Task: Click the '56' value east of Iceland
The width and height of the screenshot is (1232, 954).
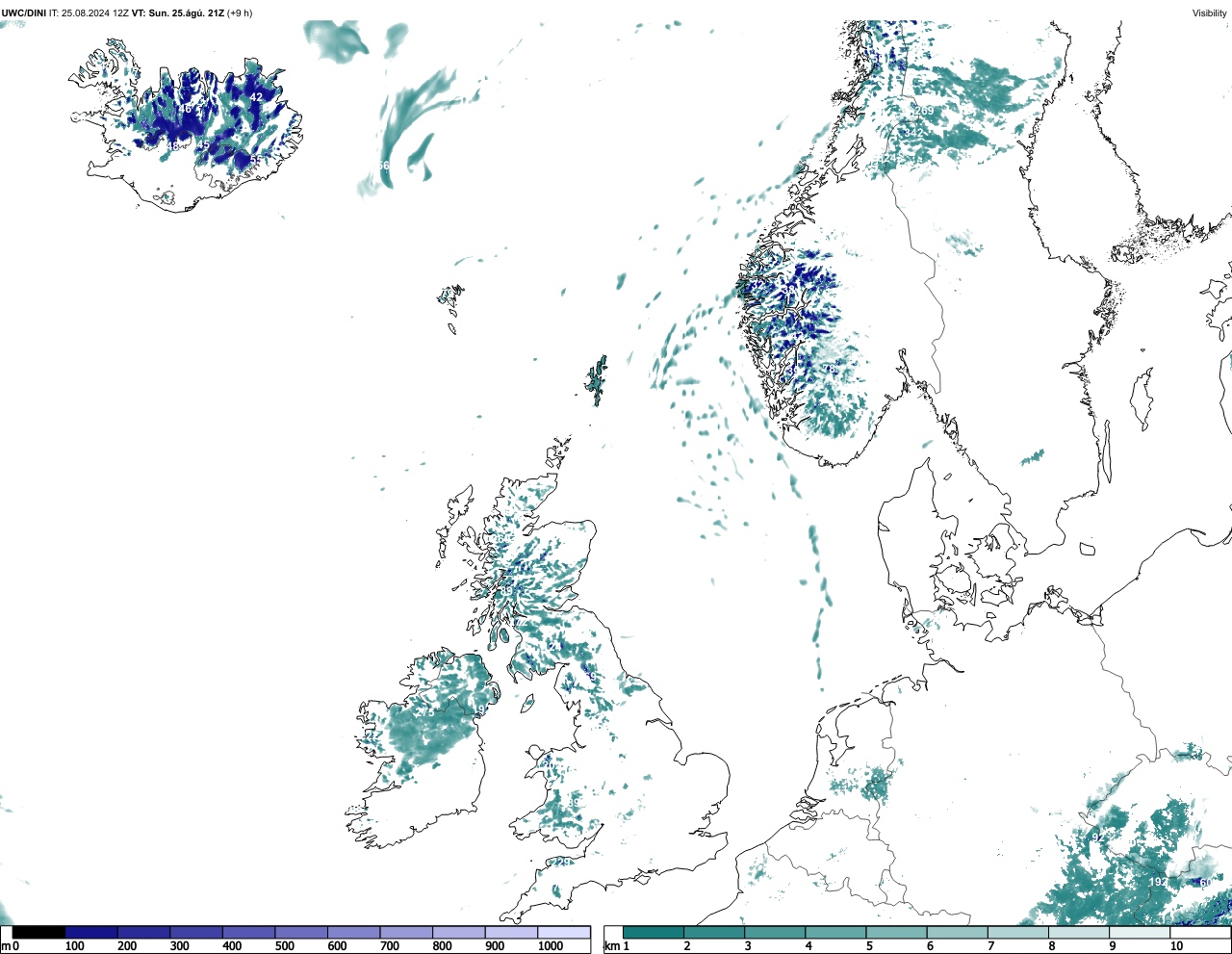Action: point(383,166)
